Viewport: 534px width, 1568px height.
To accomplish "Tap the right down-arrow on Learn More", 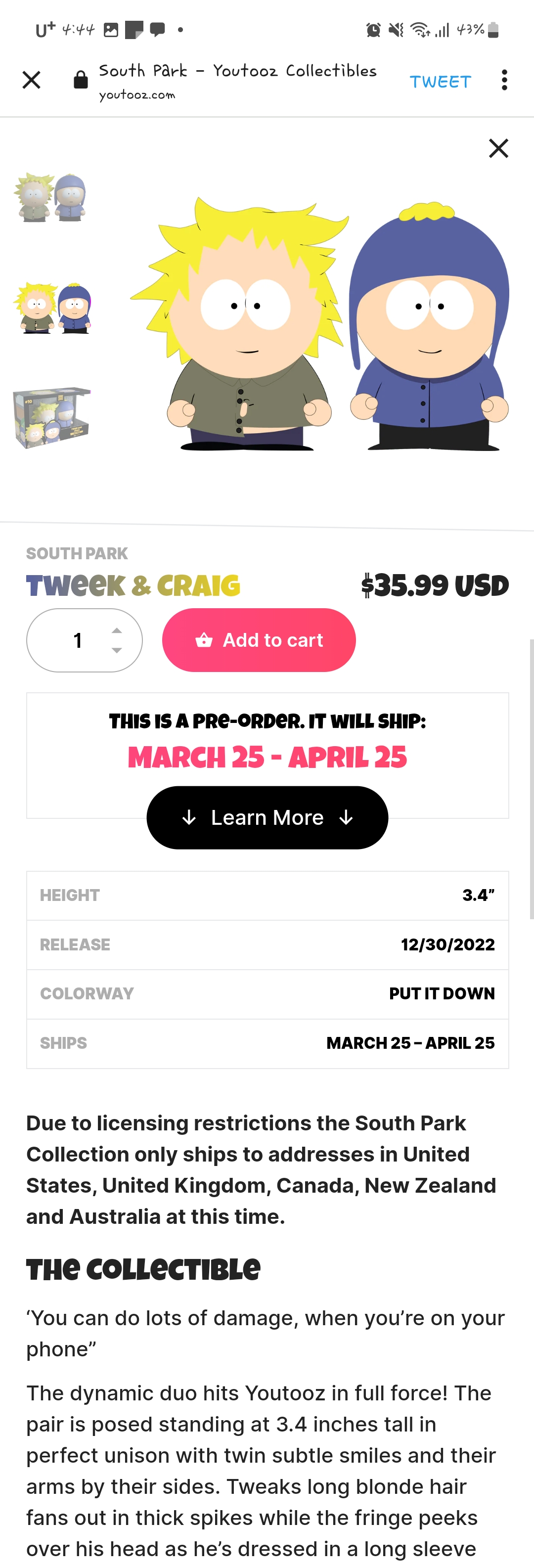I will point(346,817).
